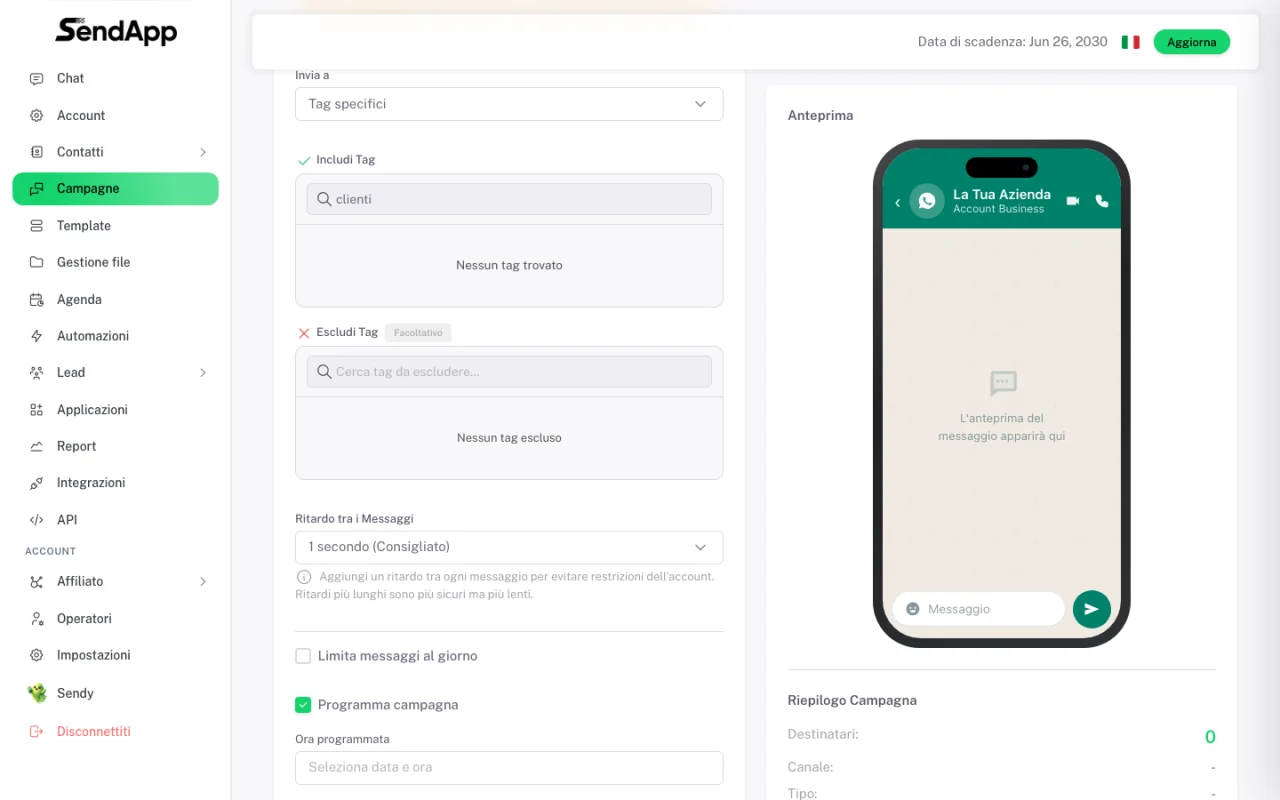Viewport: 1280px width, 800px height.
Task: Expand the Contatti submenu chevron
Action: (203, 152)
